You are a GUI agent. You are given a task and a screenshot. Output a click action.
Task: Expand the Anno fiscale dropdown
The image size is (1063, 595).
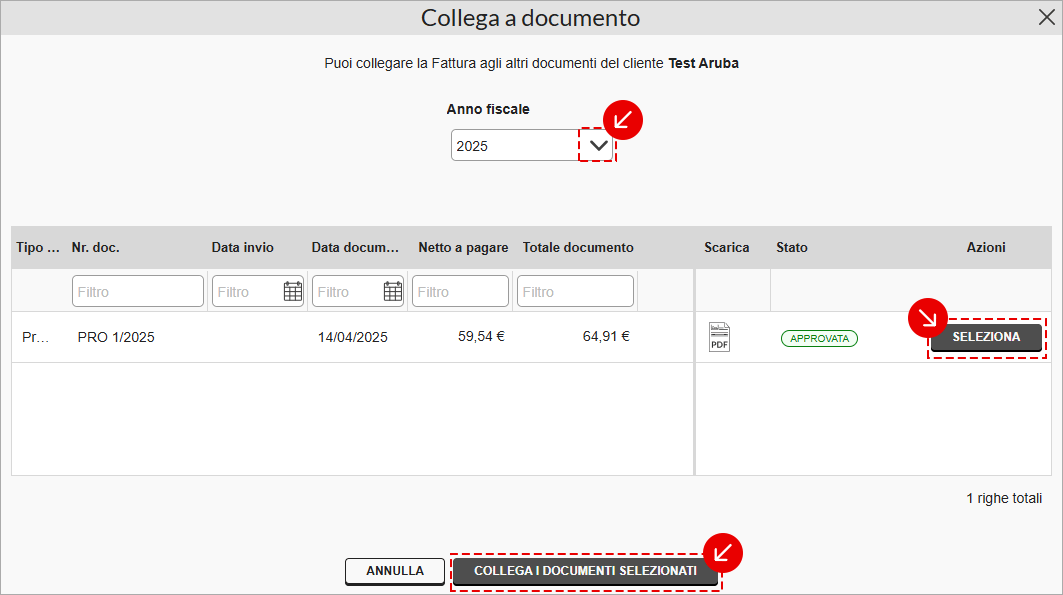coord(597,145)
